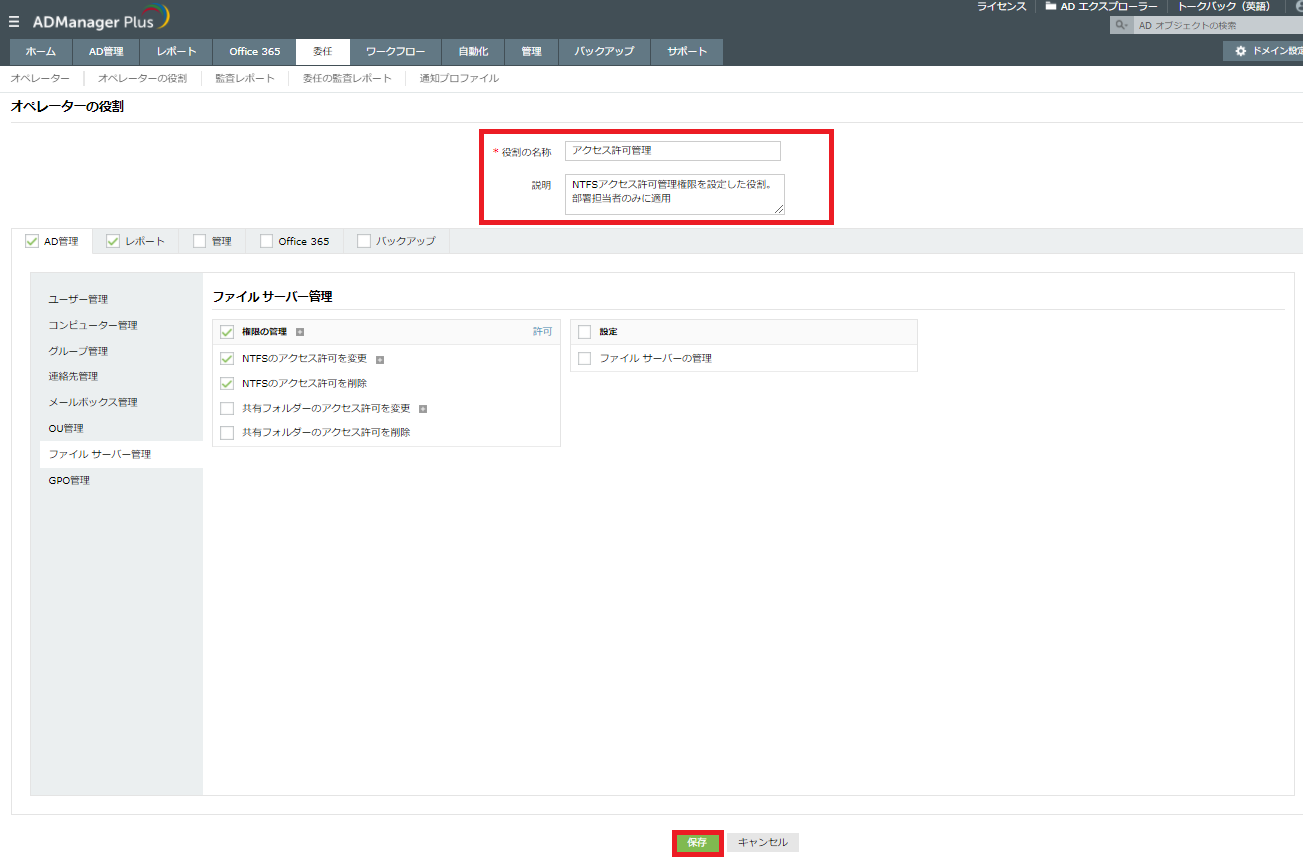Select the 委任 main tab
This screenshot has width=1303, height=861.
[x=322, y=52]
